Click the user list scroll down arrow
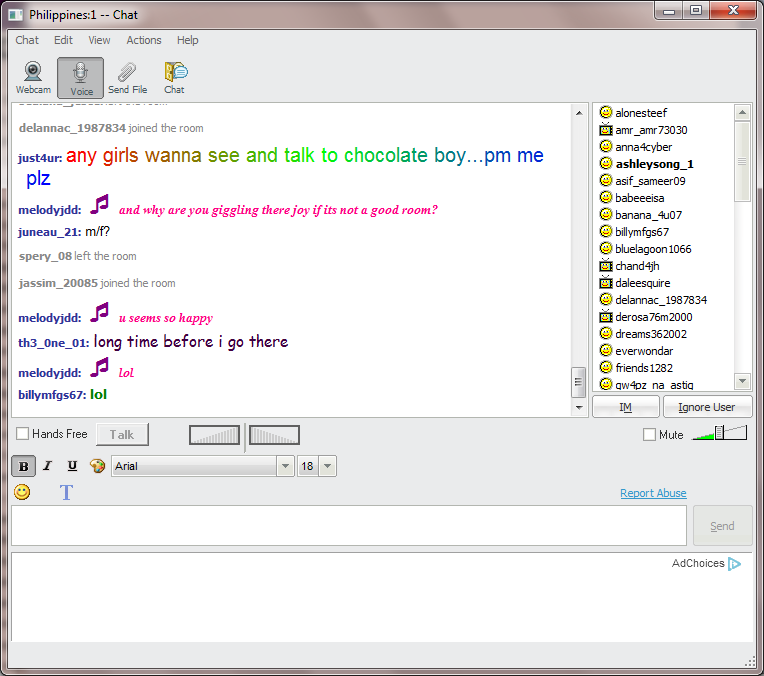764x676 pixels. (742, 381)
